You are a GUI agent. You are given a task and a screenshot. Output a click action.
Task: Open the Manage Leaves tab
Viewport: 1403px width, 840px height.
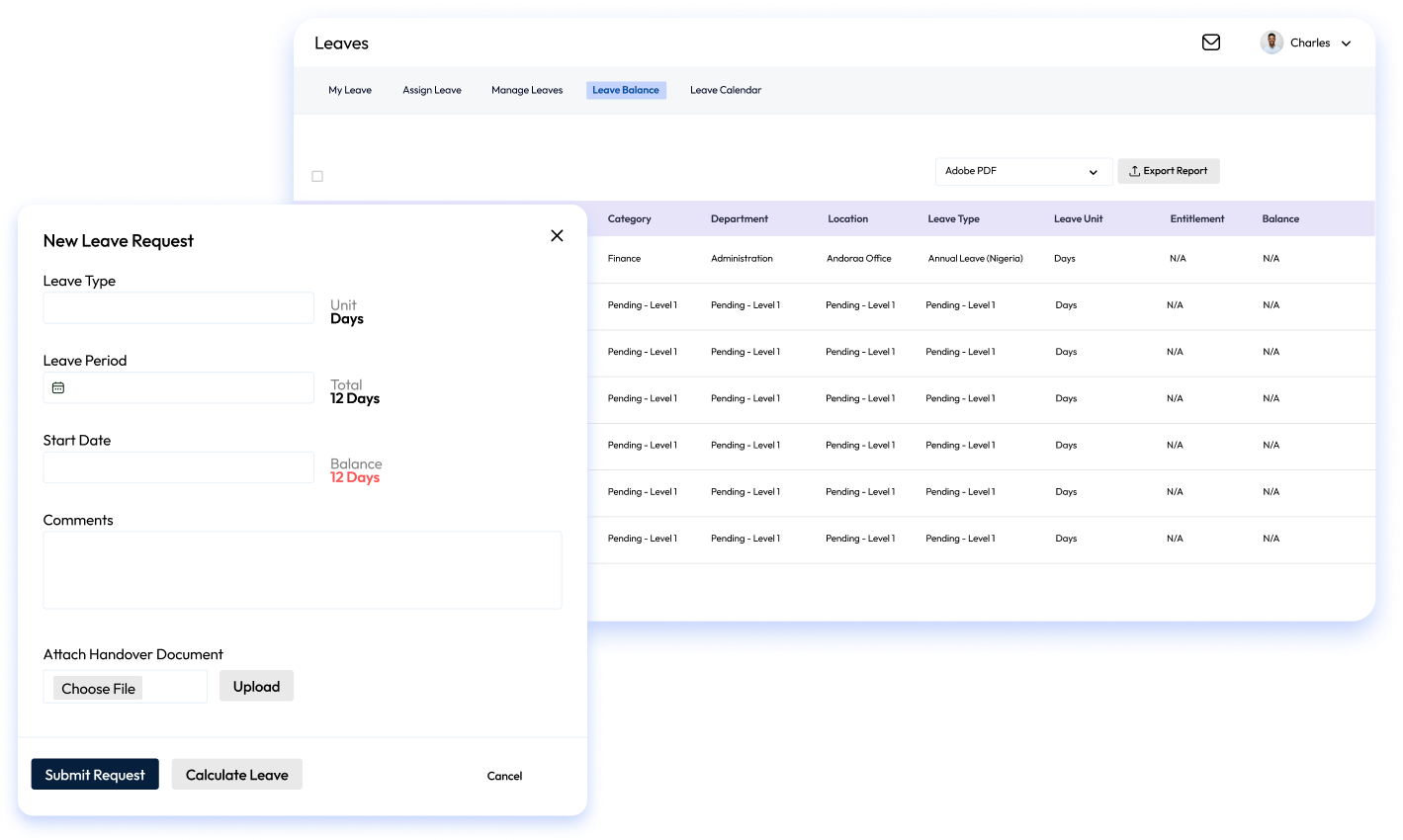tap(526, 90)
